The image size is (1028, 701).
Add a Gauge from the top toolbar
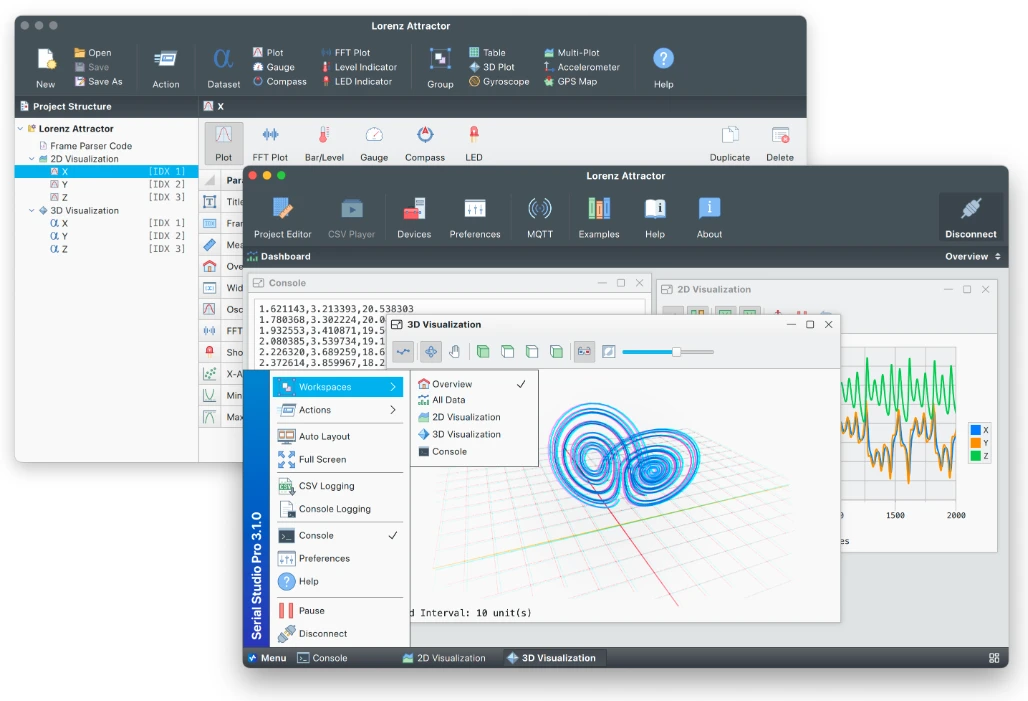(273, 67)
